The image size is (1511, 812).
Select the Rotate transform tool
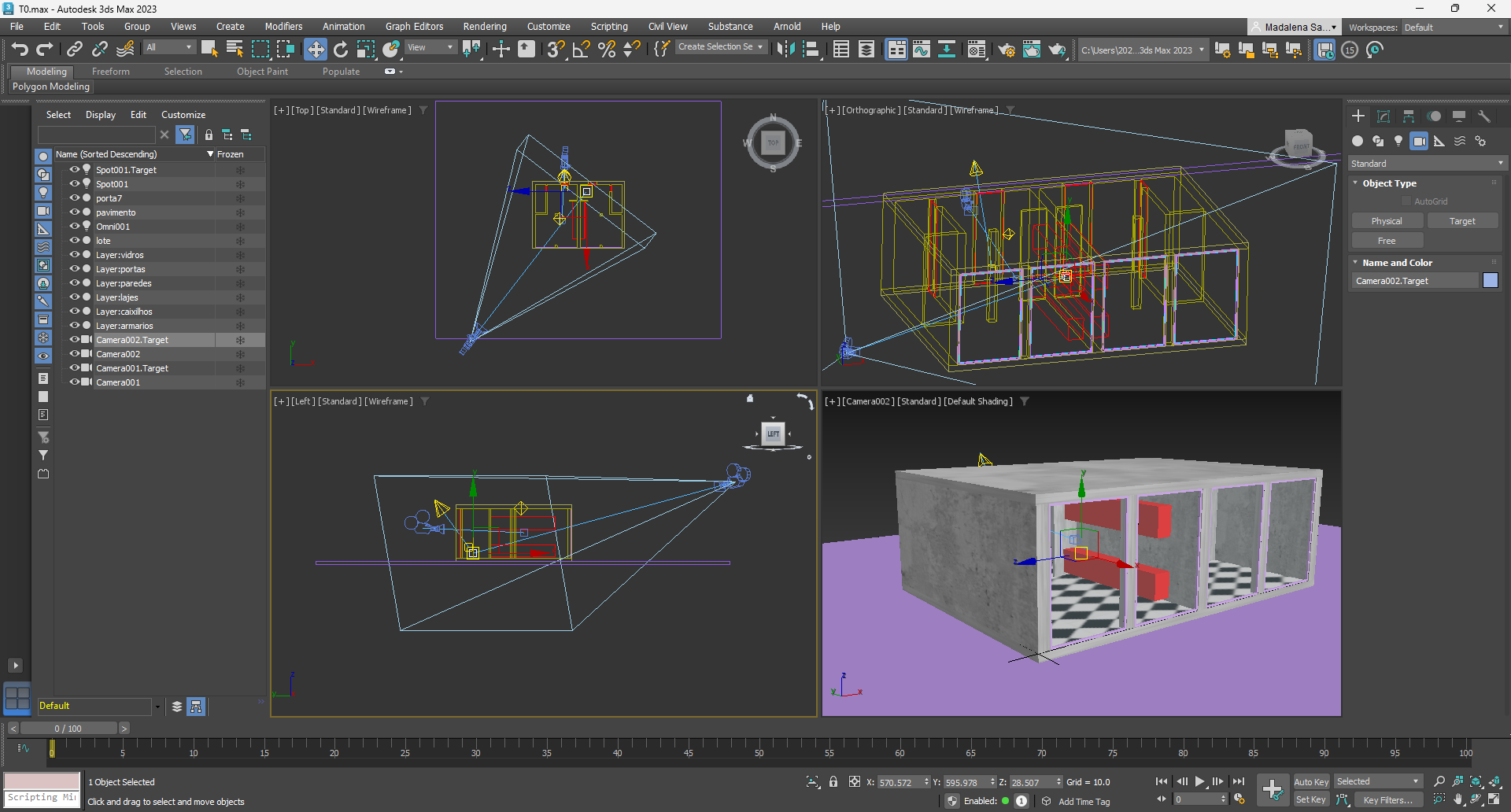click(340, 50)
